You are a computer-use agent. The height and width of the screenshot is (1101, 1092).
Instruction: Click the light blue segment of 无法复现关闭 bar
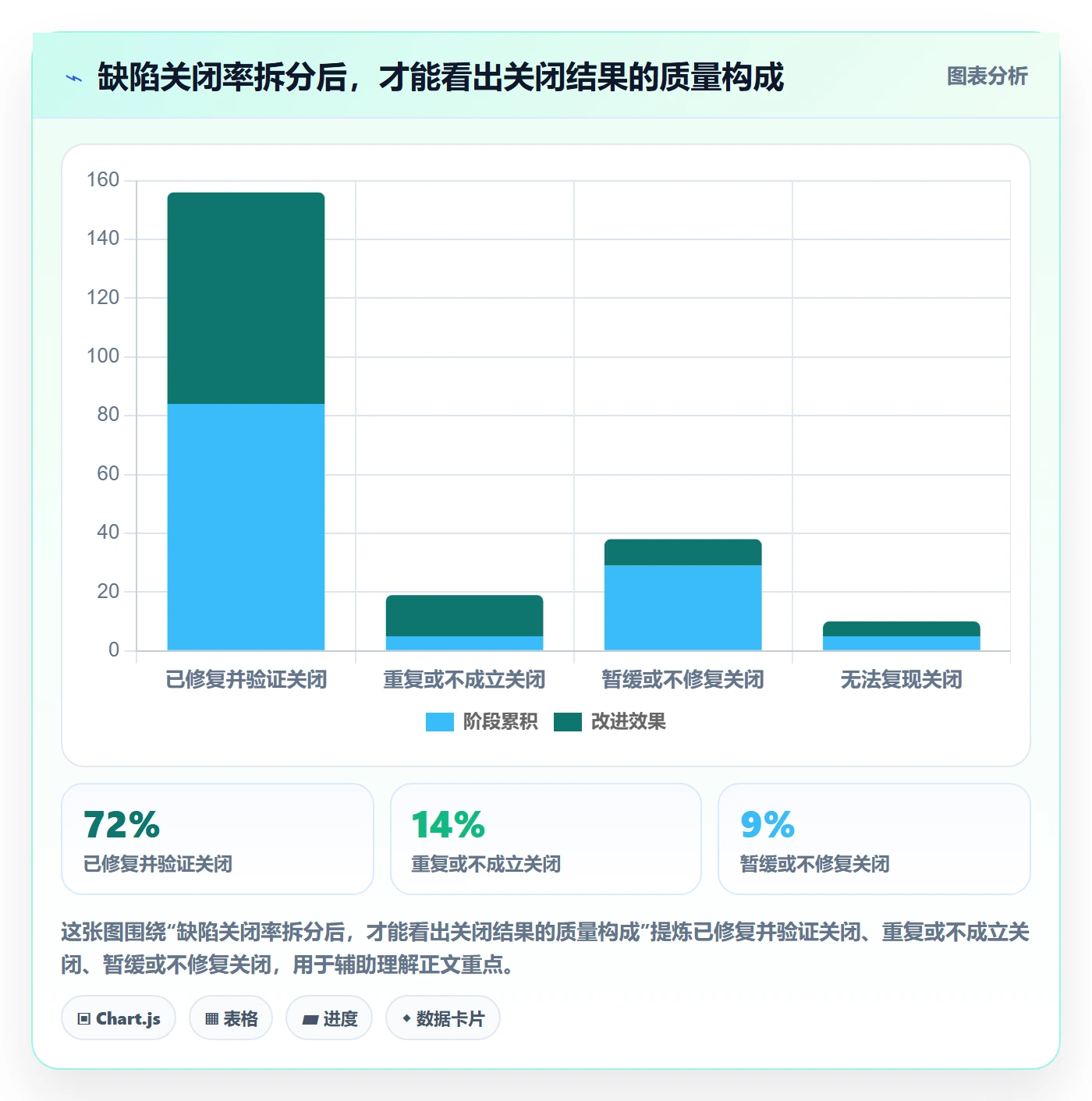click(902, 643)
